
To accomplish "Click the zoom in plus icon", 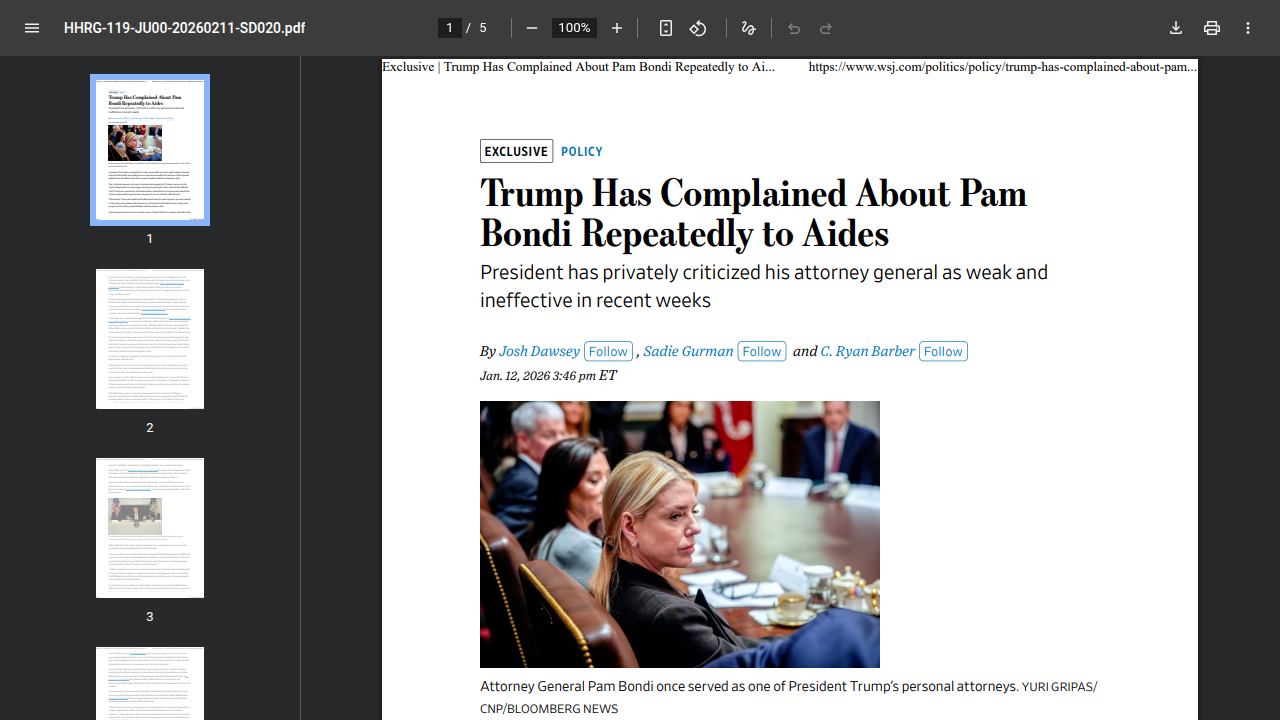I will (617, 28).
